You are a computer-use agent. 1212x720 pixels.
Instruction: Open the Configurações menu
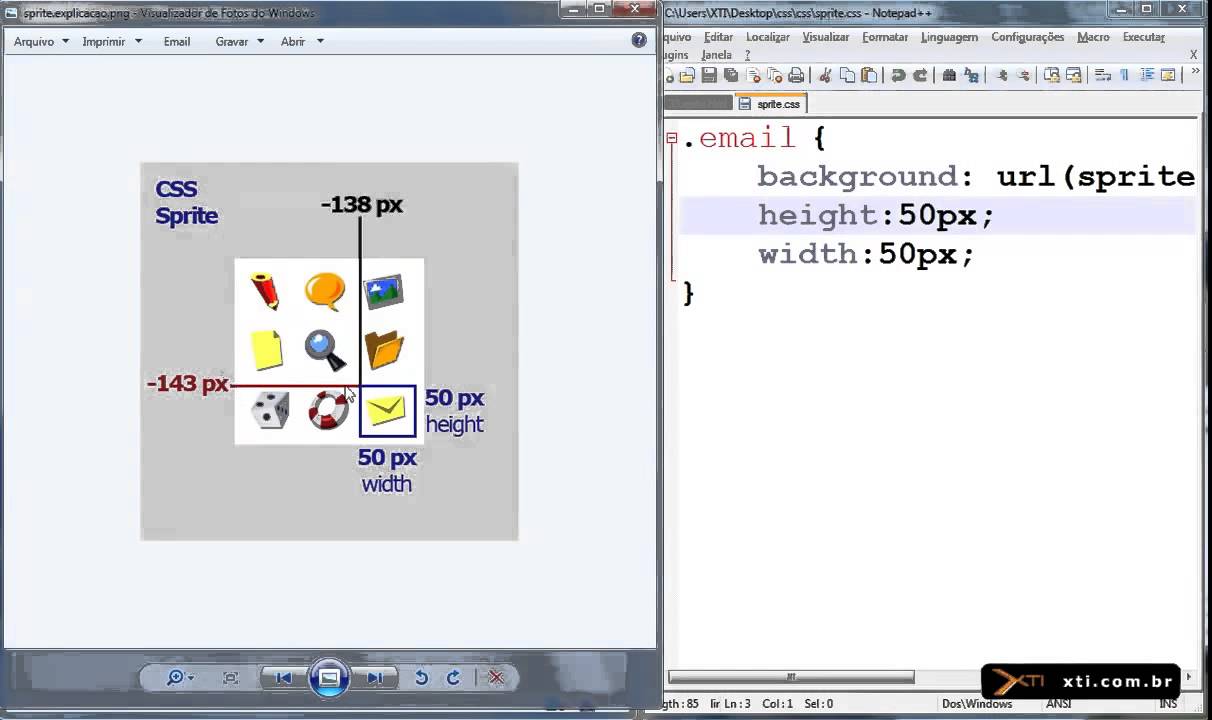click(1027, 37)
